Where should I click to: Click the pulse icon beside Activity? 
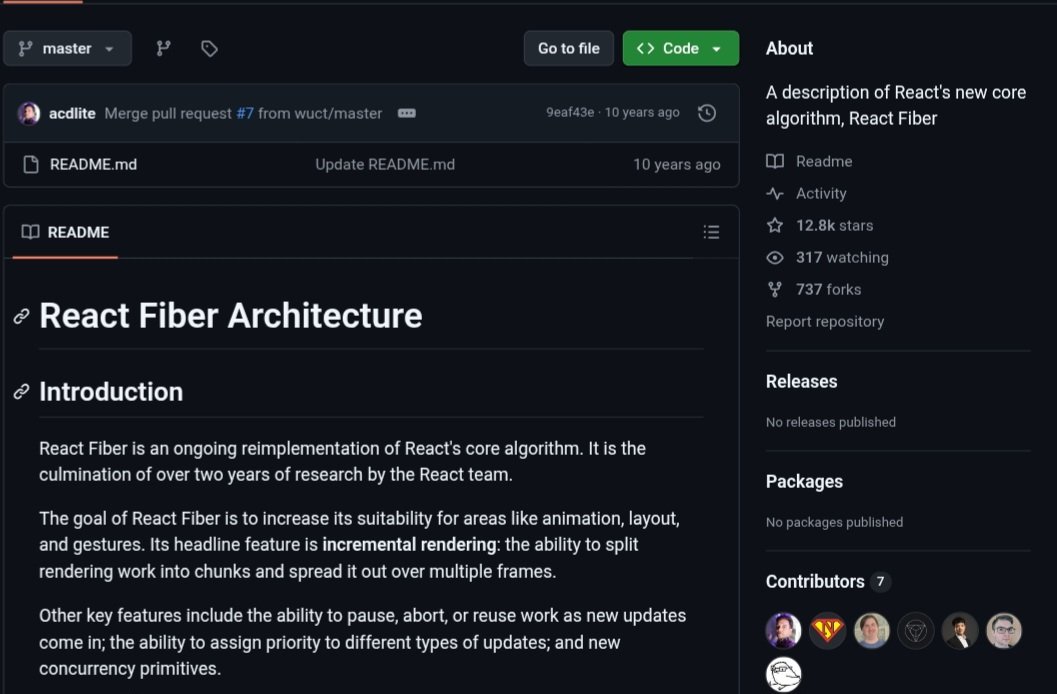click(775, 193)
